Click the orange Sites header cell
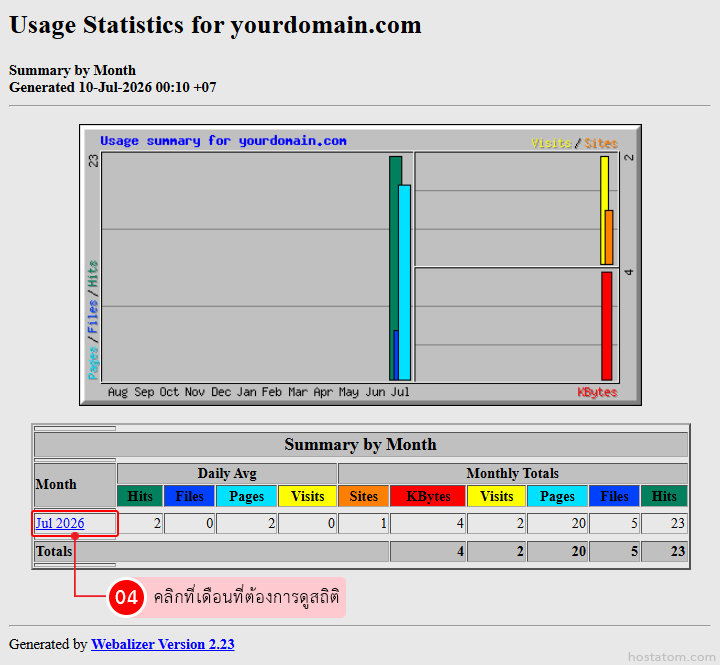 [x=363, y=496]
